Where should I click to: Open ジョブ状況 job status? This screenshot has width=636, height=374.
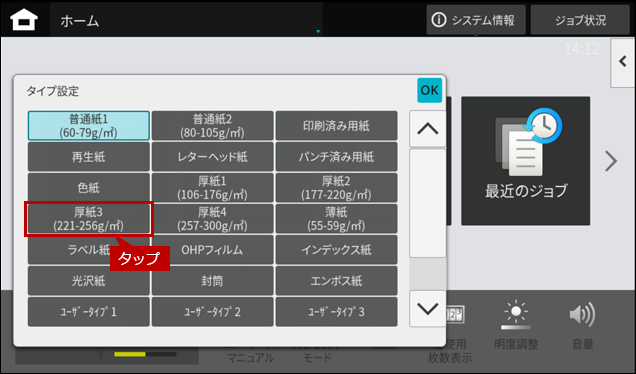pyautogui.click(x=580, y=20)
